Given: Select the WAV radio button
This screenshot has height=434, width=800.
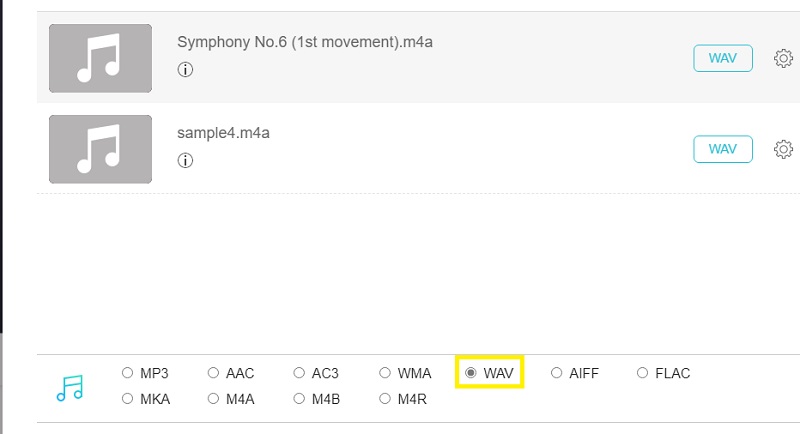Looking at the screenshot, I should [471, 373].
